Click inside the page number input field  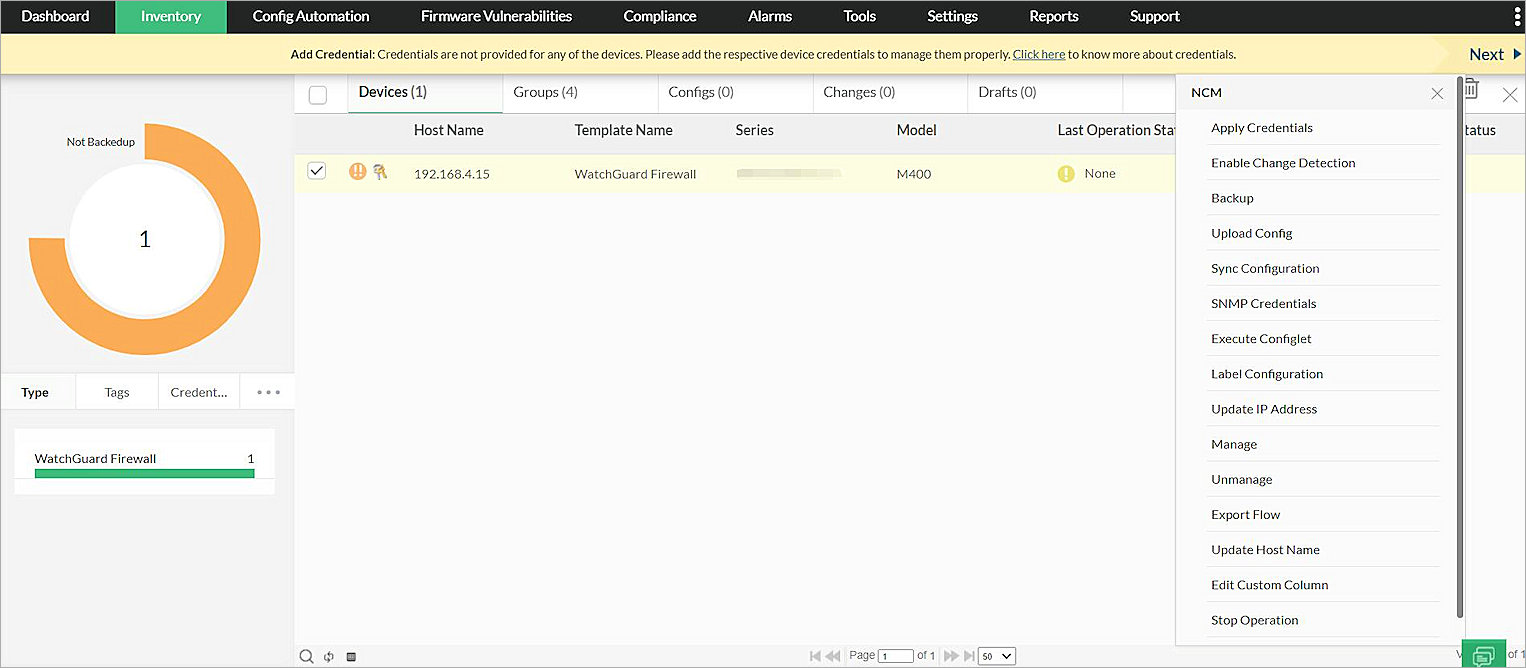(895, 655)
